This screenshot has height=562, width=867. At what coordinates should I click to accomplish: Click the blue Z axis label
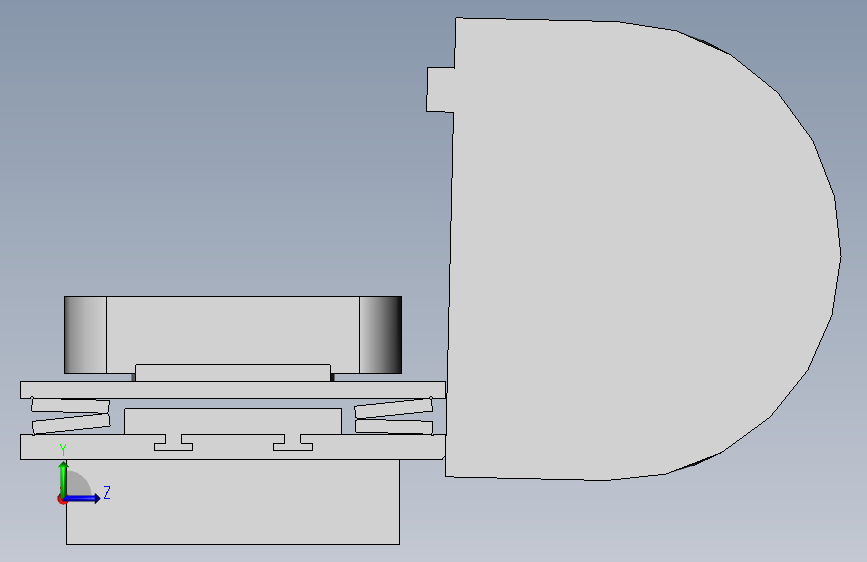point(107,492)
